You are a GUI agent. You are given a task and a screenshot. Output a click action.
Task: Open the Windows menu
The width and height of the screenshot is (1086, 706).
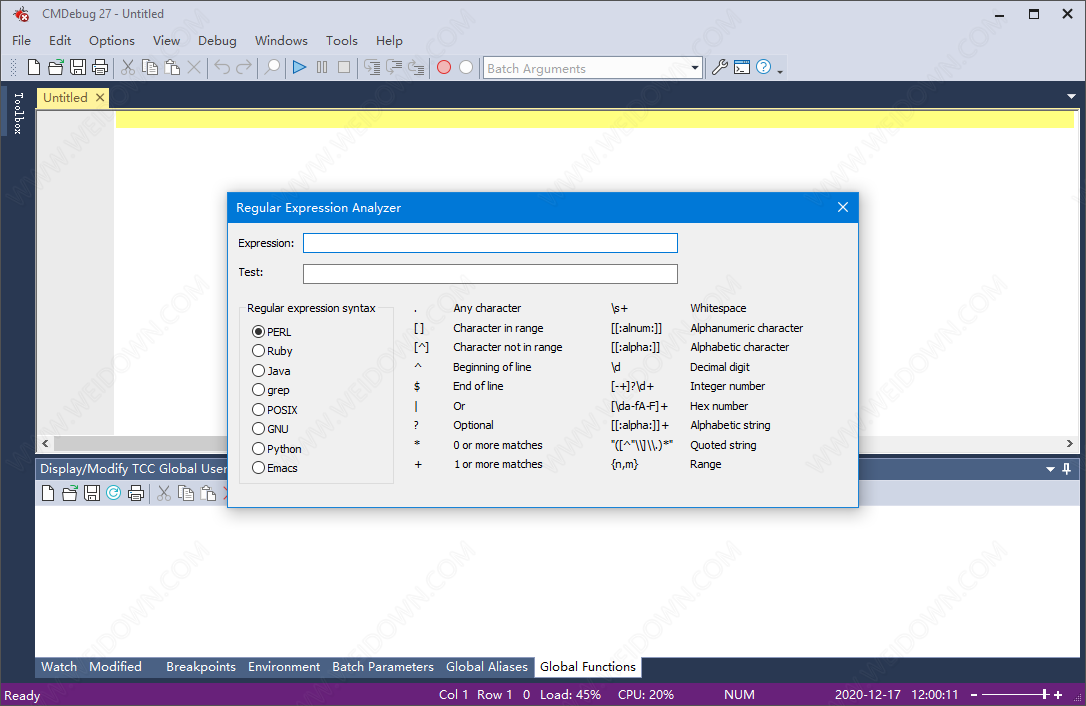(x=281, y=41)
